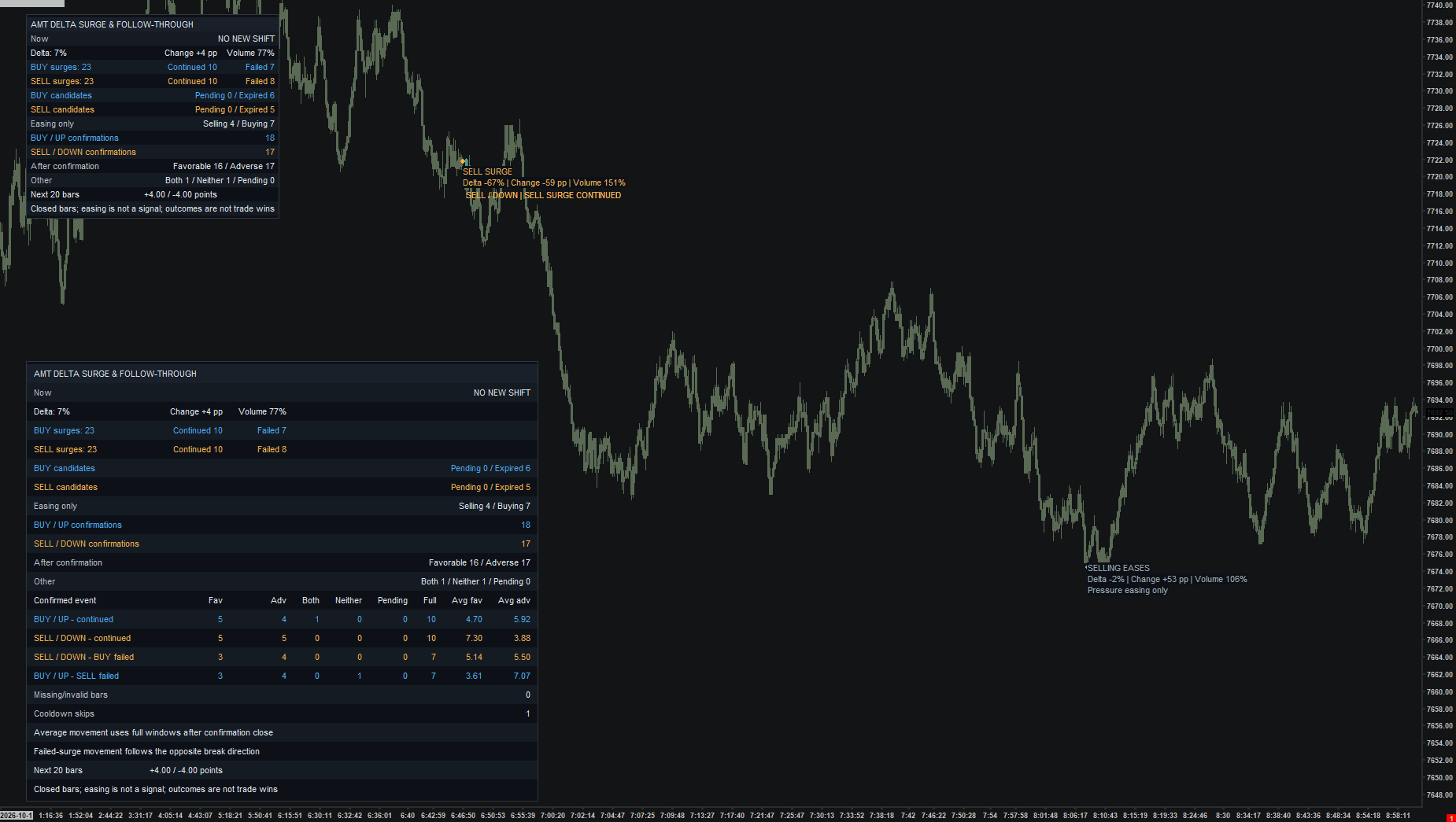The image size is (1456, 822).
Task: Click 'Delta -2% | Change +53 pp | Volume 106%' label
Action: coord(1167,579)
